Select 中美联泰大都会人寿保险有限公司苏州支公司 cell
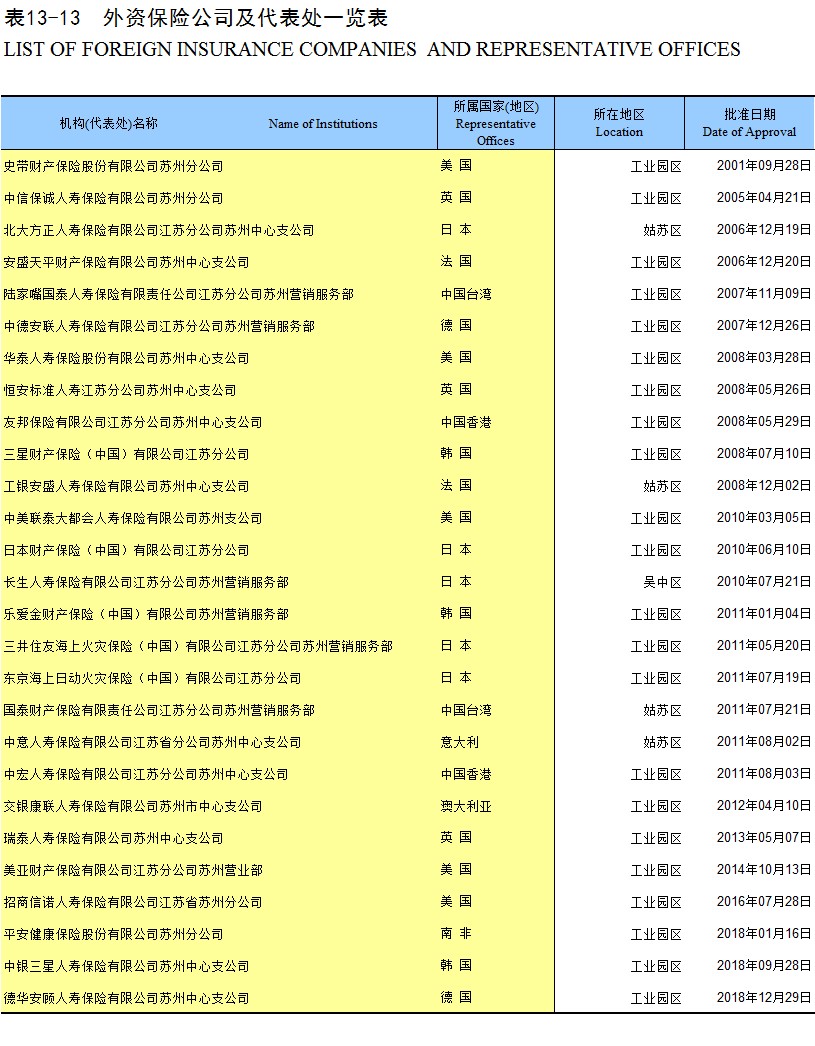Viewport: 815px width, 1046px height. pos(133,518)
